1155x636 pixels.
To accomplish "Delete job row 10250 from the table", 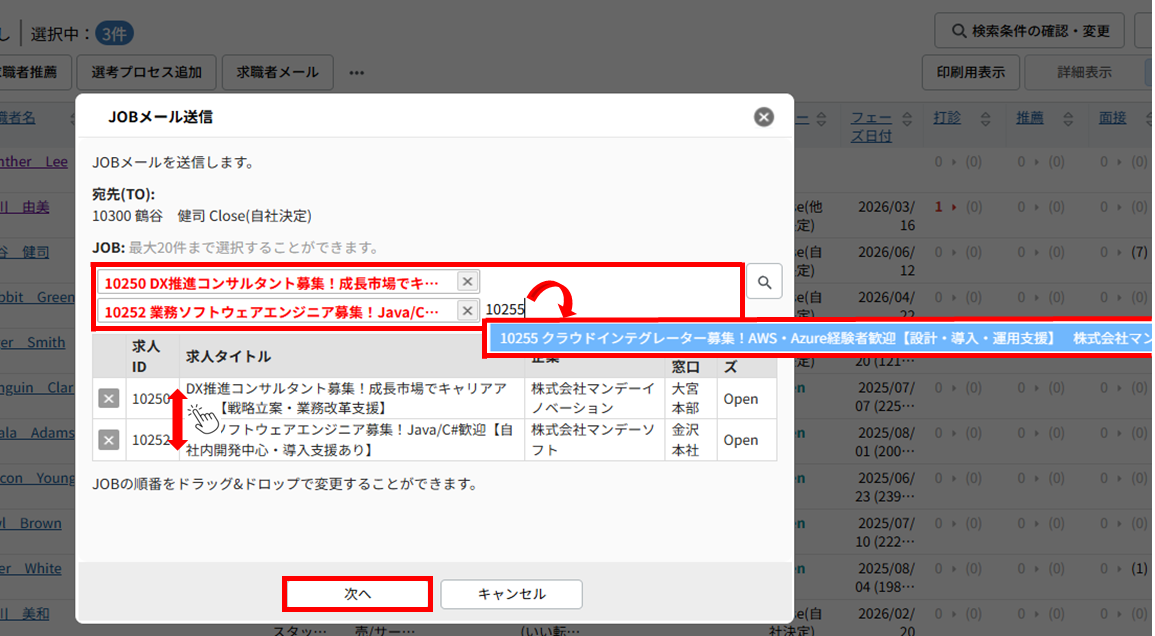I will click(109, 399).
